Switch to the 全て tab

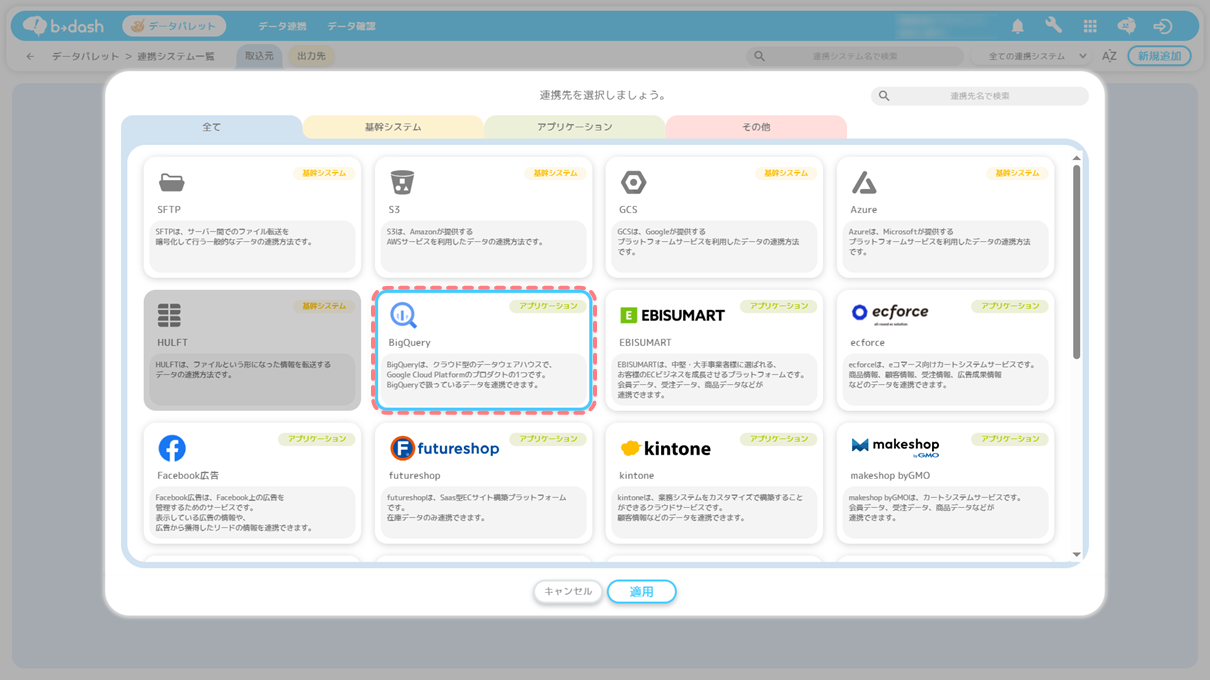(212, 127)
